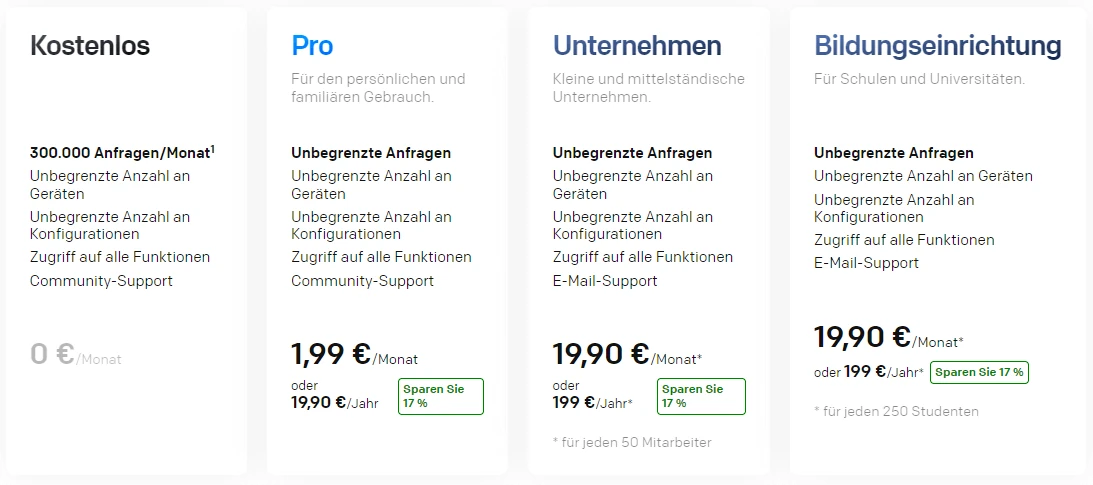Click the 'für jeden 50 Mitarbeiter' footnote
The height and width of the screenshot is (485, 1093).
point(632,442)
